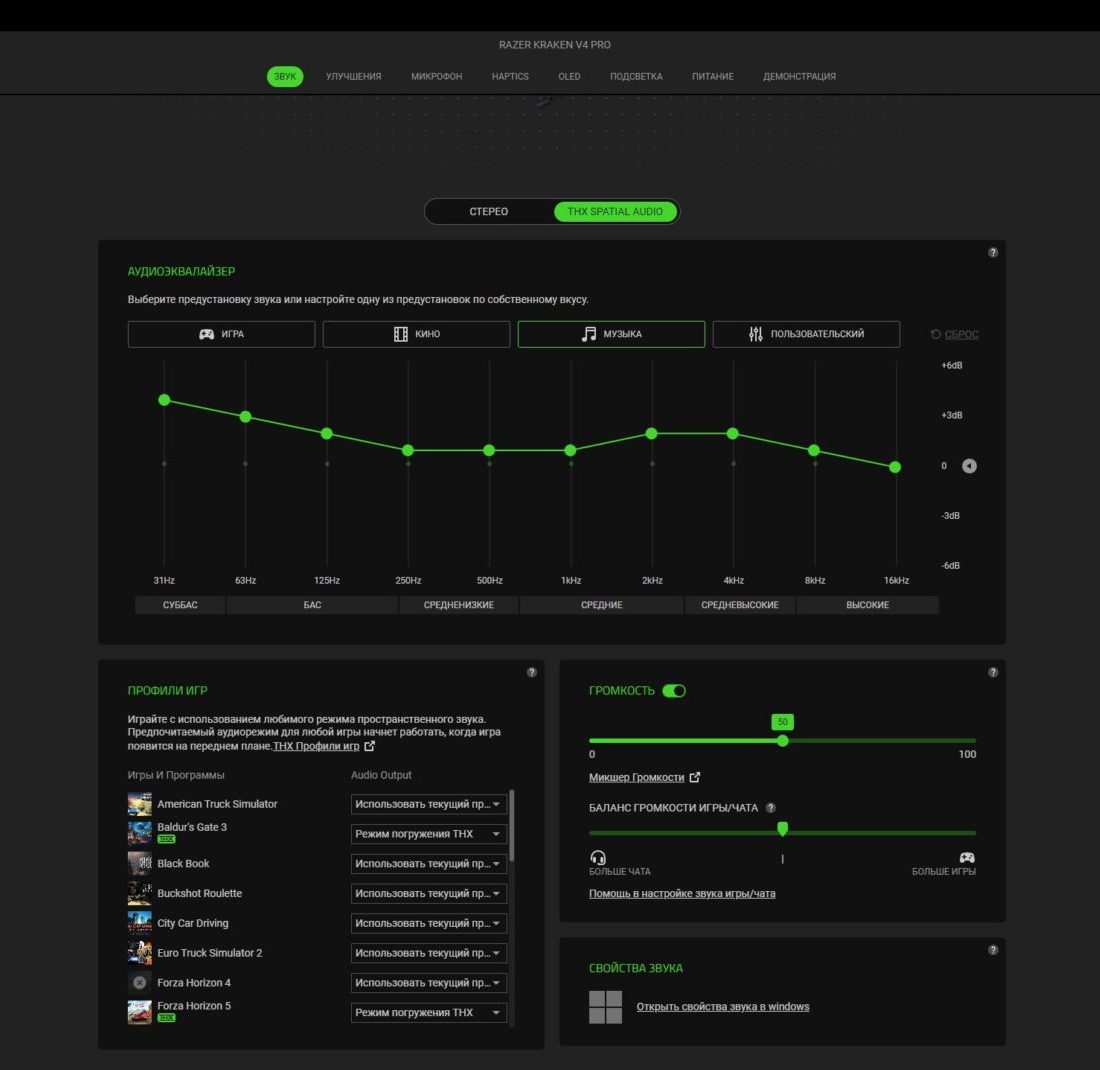This screenshot has height=1070, width=1100.
Task: Toggle the Громкость volume switch
Action: pyautogui.click(x=674, y=691)
